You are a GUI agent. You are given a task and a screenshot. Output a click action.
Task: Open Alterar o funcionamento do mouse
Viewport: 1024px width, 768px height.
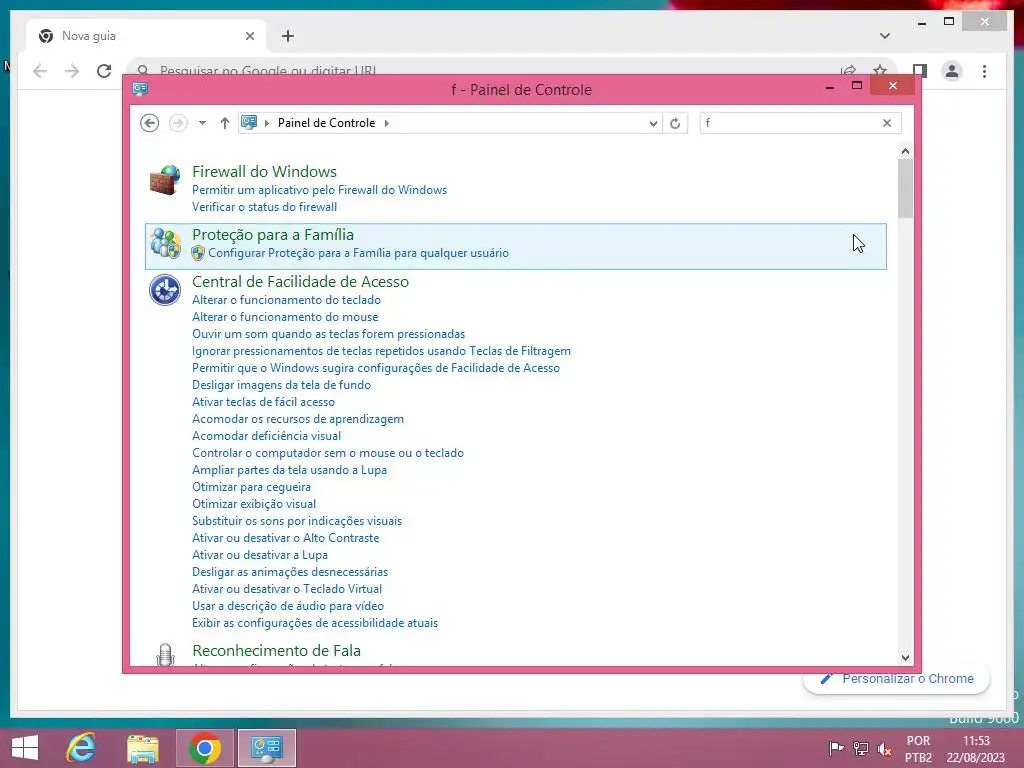point(285,317)
